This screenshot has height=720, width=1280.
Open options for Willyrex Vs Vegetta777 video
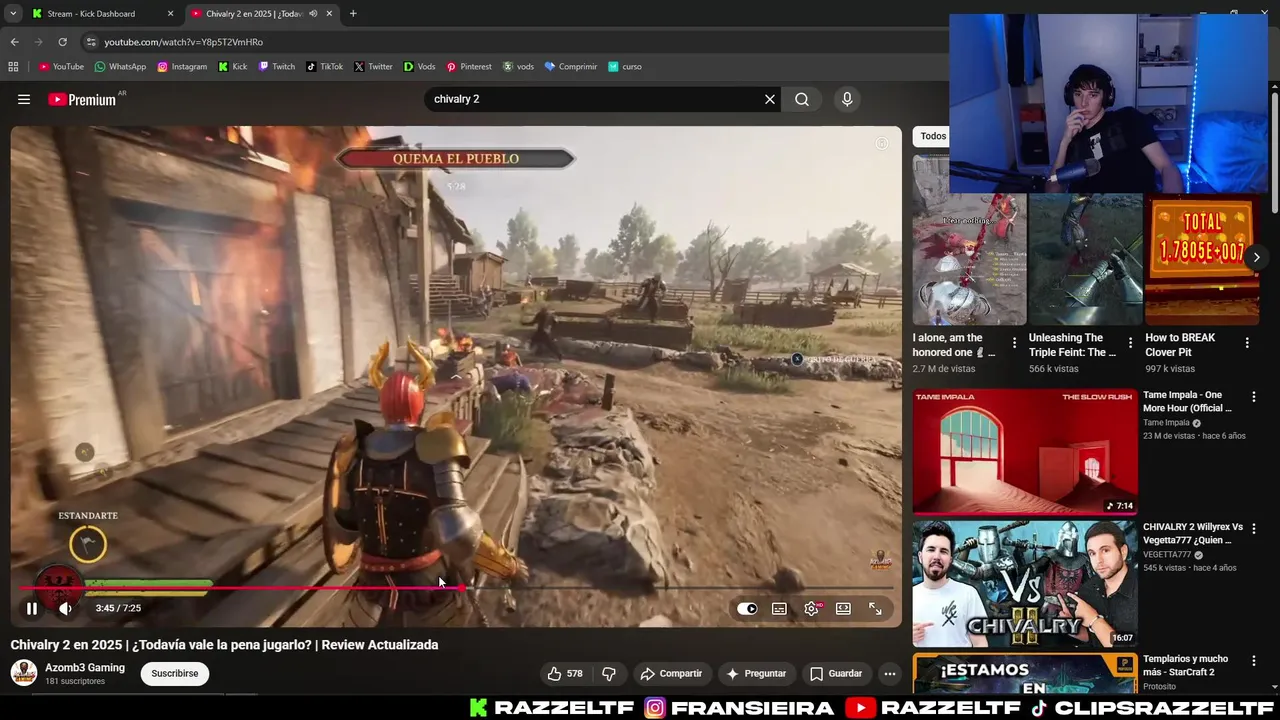1254,528
